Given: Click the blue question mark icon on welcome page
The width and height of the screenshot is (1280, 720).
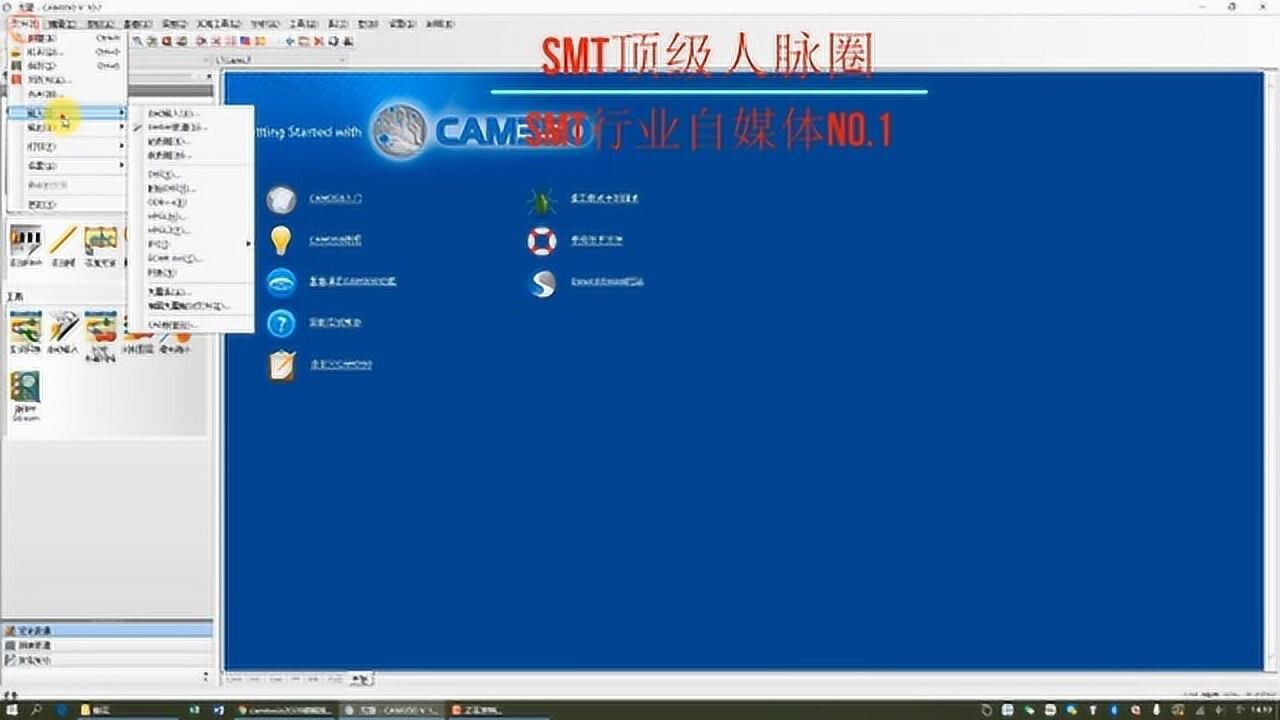Looking at the screenshot, I should 281,322.
